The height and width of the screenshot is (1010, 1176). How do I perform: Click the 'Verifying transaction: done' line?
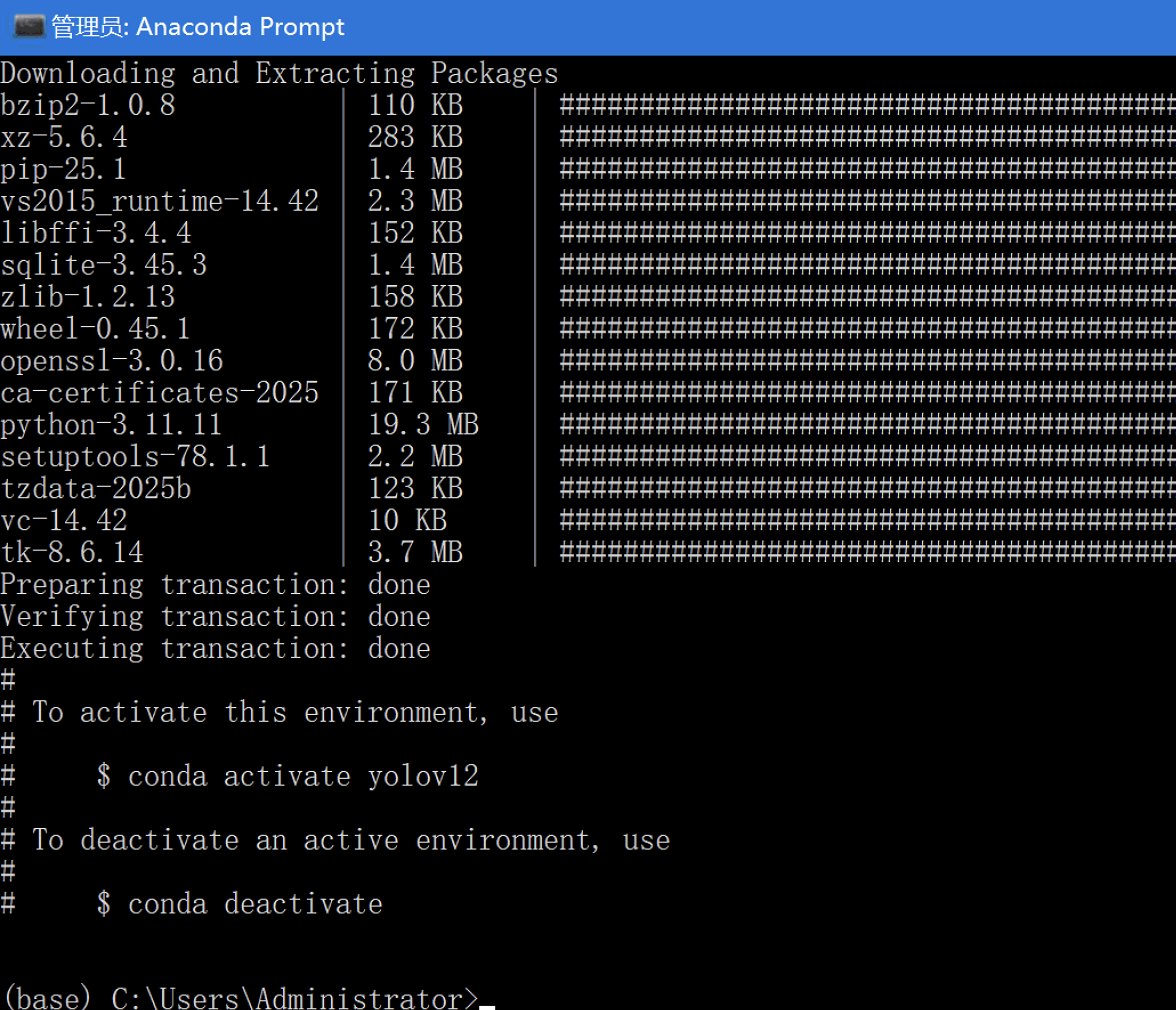[x=215, y=616]
